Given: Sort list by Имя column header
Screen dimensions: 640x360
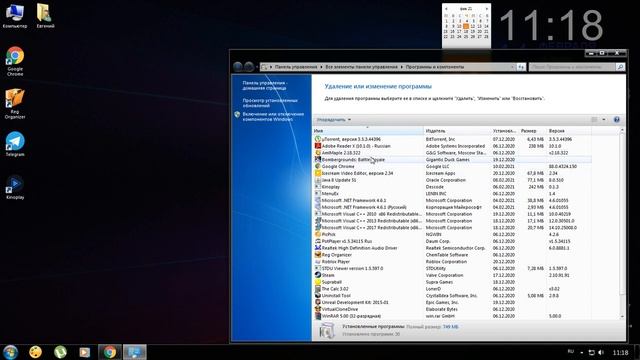Looking at the screenshot, I should [x=368, y=131].
